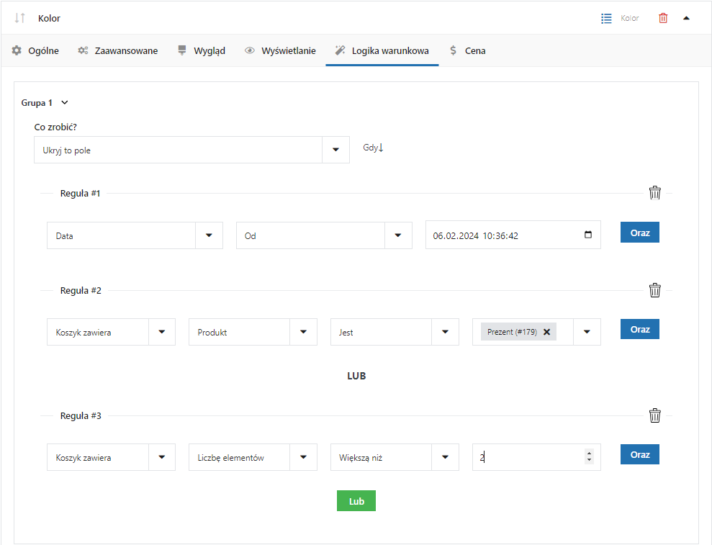Screen dimensions: 712x545
Task: Delete Reguła #2 with trash icon
Action: (654, 290)
